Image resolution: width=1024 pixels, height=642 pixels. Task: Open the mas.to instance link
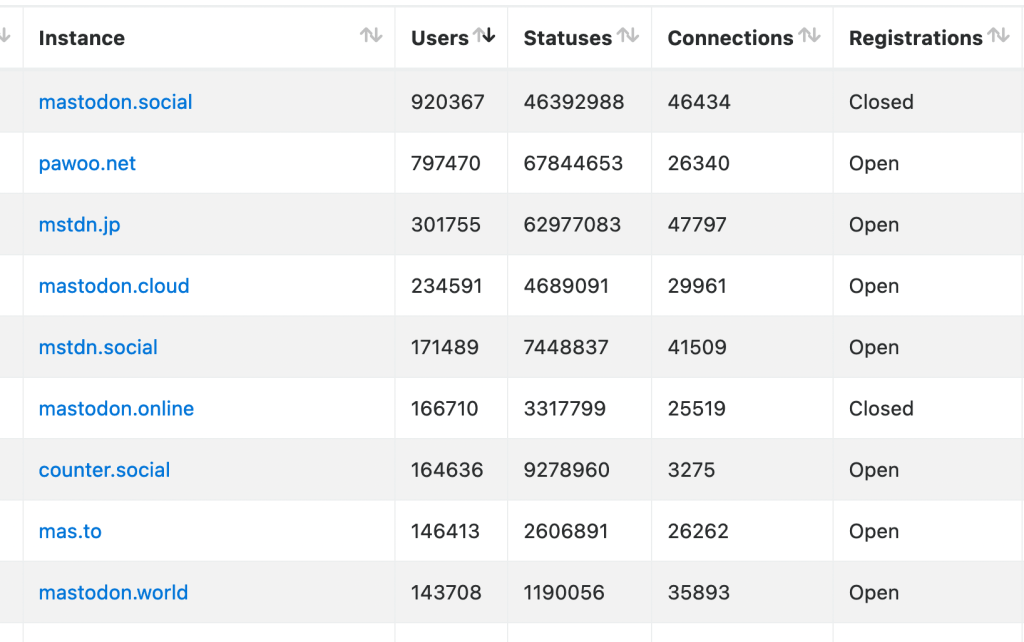point(70,531)
